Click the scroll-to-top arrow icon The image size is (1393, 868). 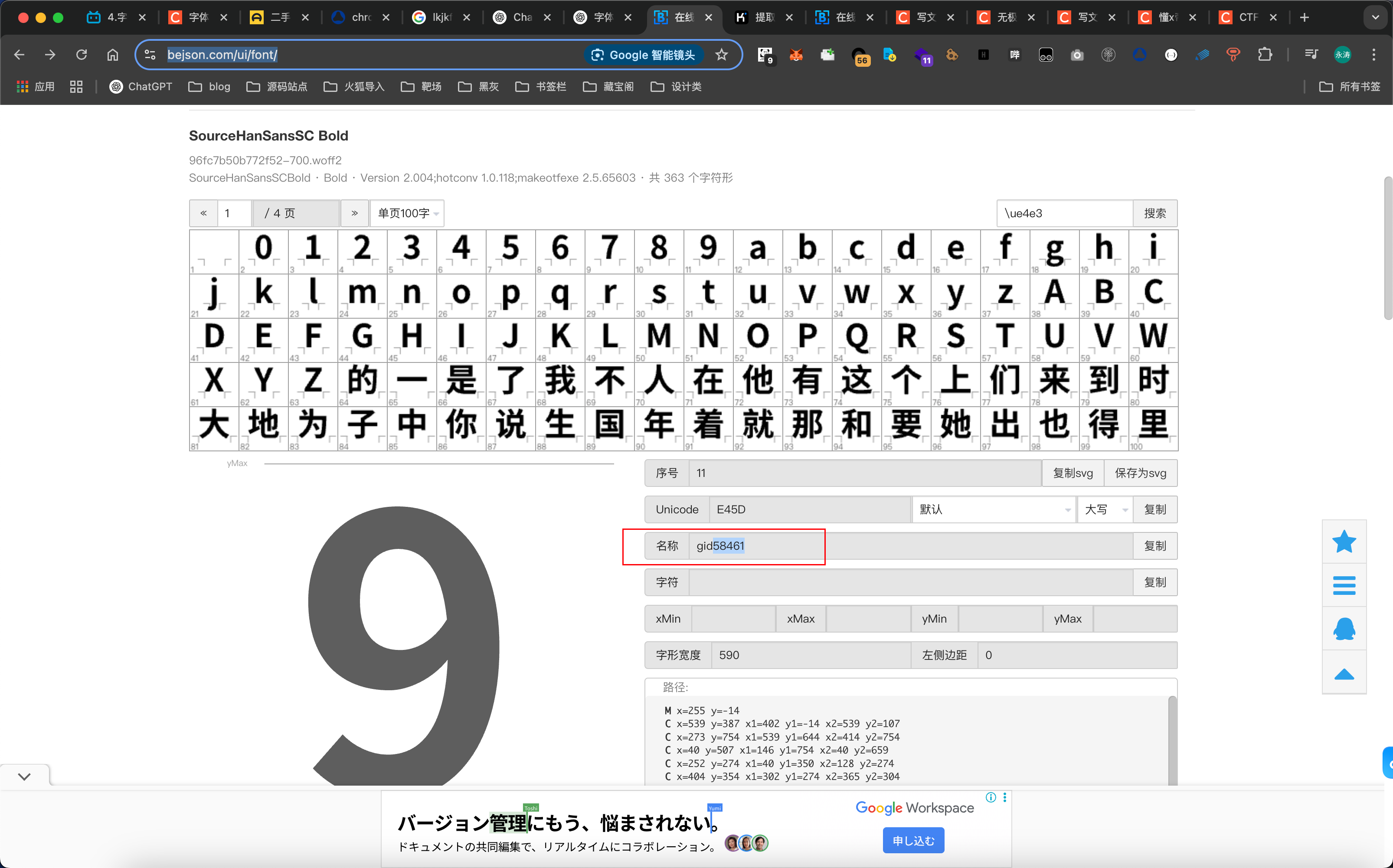(1344, 674)
